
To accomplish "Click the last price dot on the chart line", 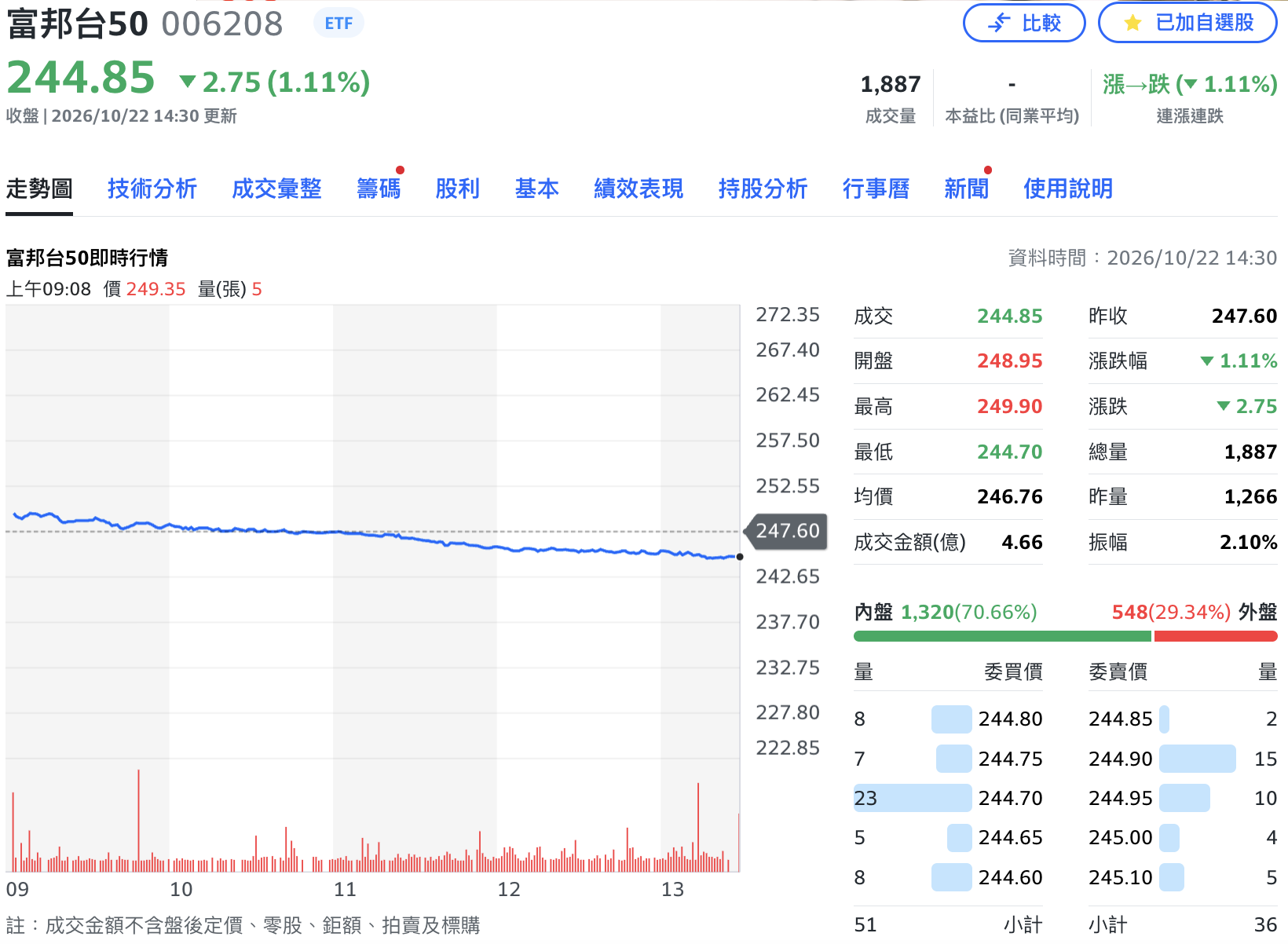I will [x=740, y=557].
